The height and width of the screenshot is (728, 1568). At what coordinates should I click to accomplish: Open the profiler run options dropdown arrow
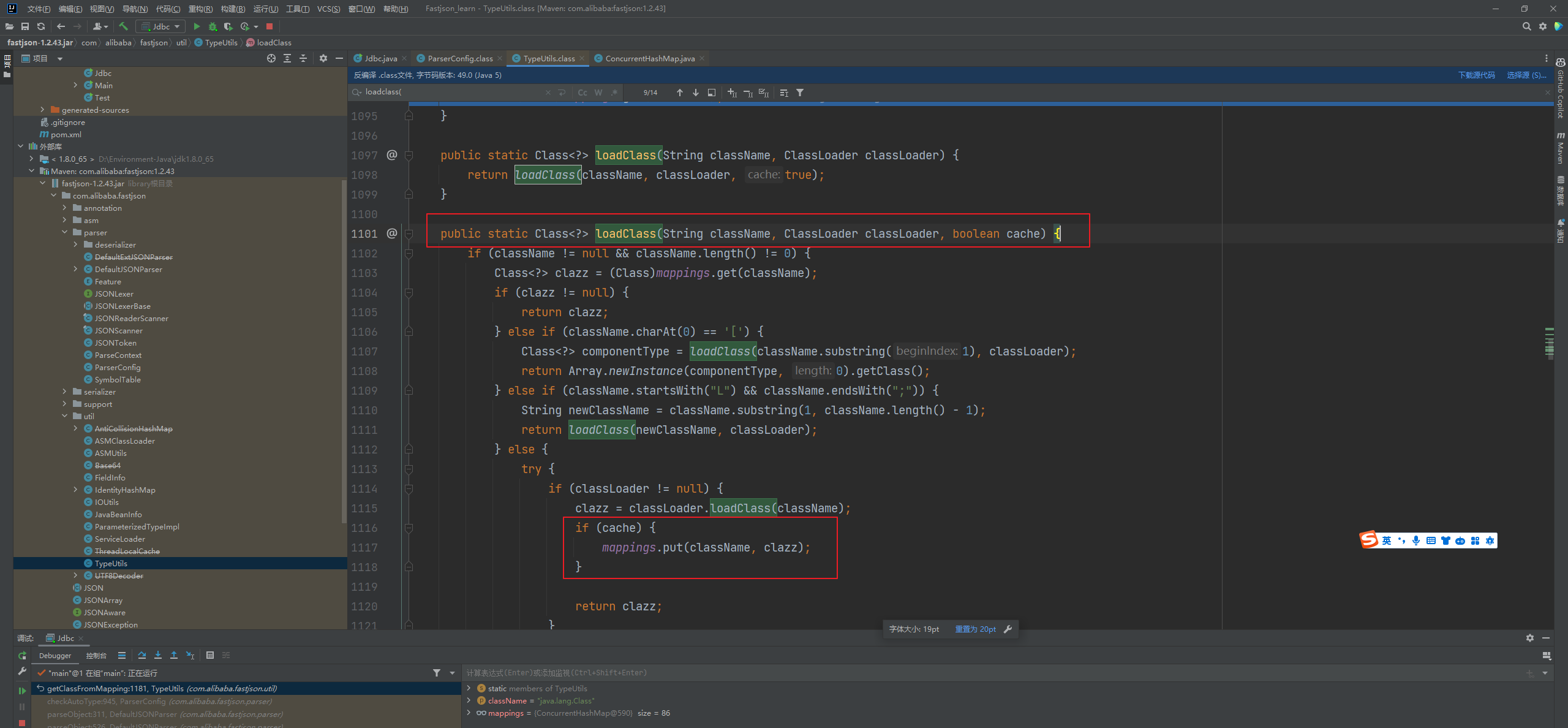tap(256, 26)
